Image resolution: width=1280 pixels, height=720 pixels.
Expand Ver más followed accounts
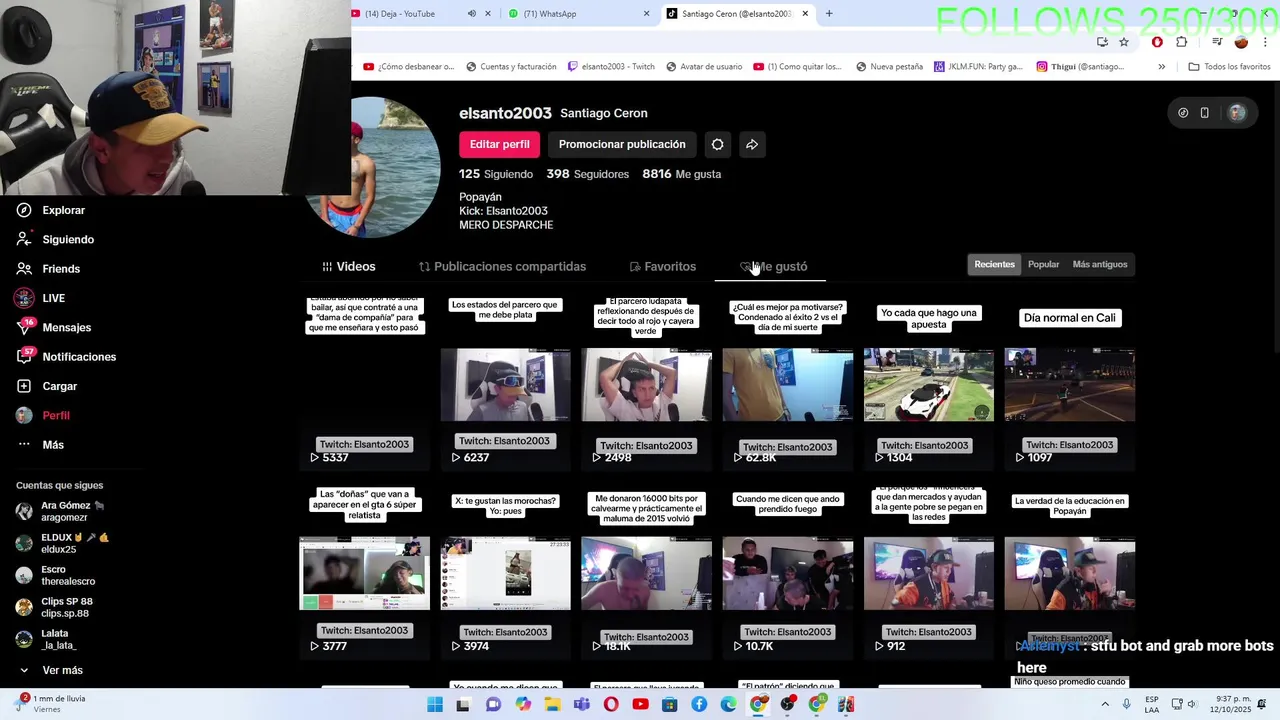tap(50, 670)
